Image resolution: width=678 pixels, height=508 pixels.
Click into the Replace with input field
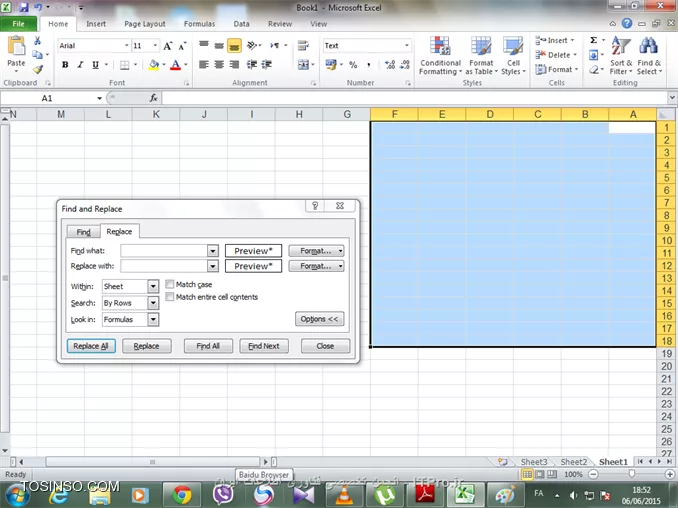click(164, 266)
